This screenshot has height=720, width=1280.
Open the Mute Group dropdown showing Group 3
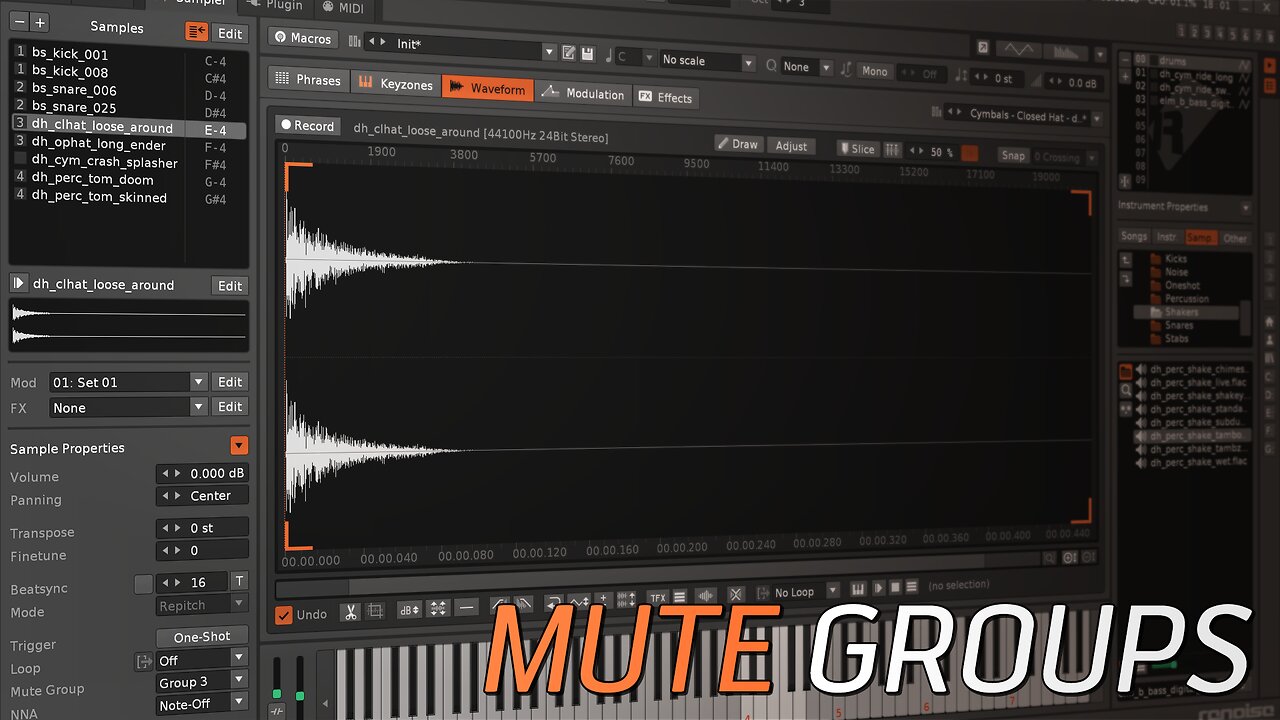tap(201, 681)
